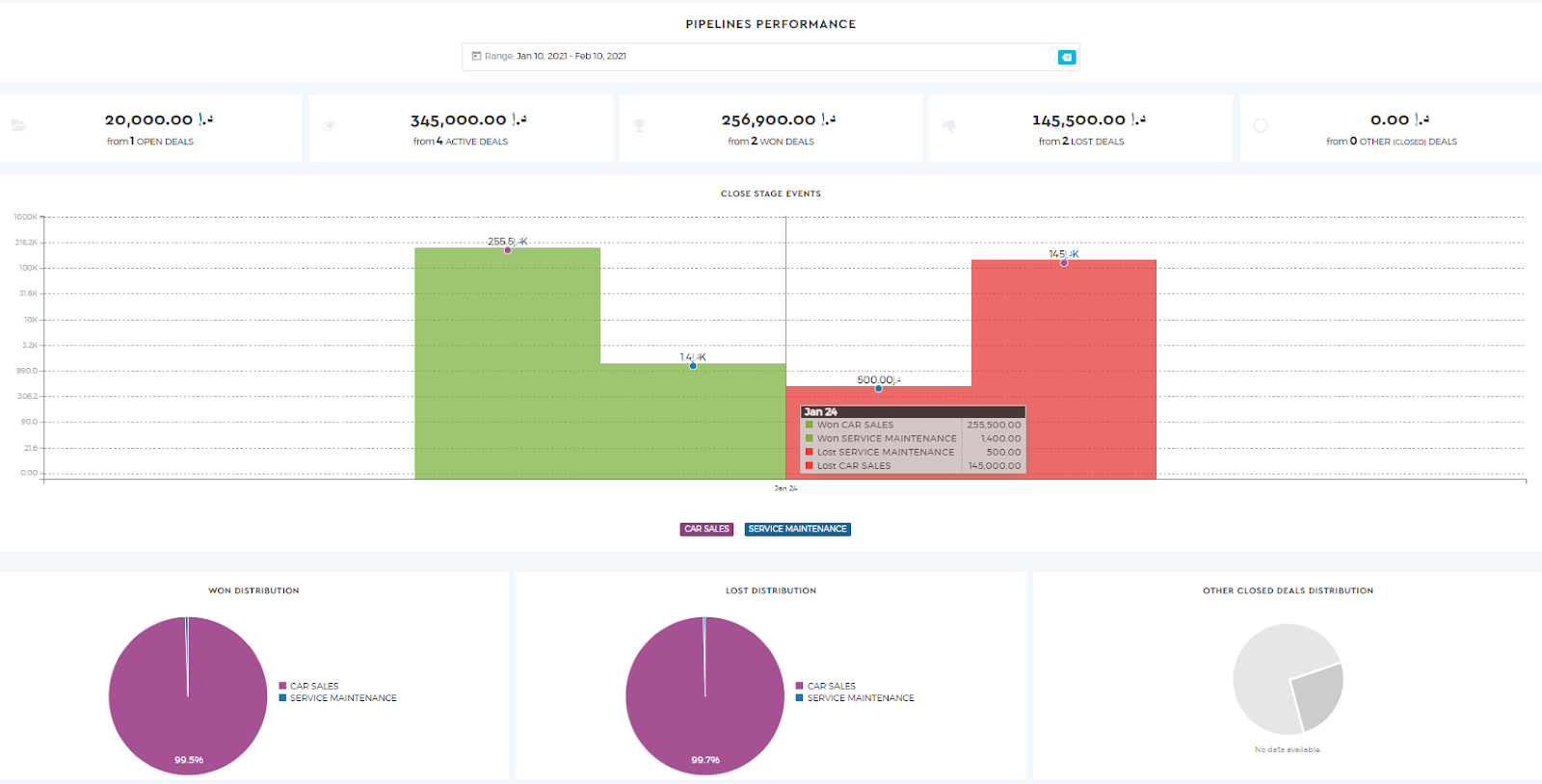Click the lost deals thumbs-down icon
This screenshot has height=784, width=1542.
(x=949, y=125)
